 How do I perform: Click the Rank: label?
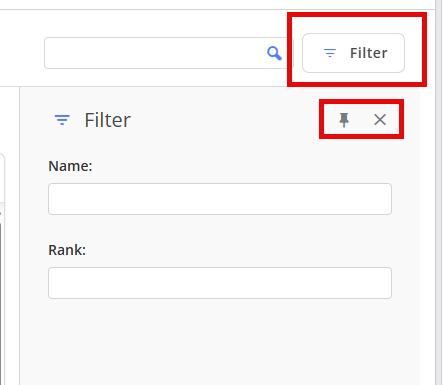[x=67, y=250]
